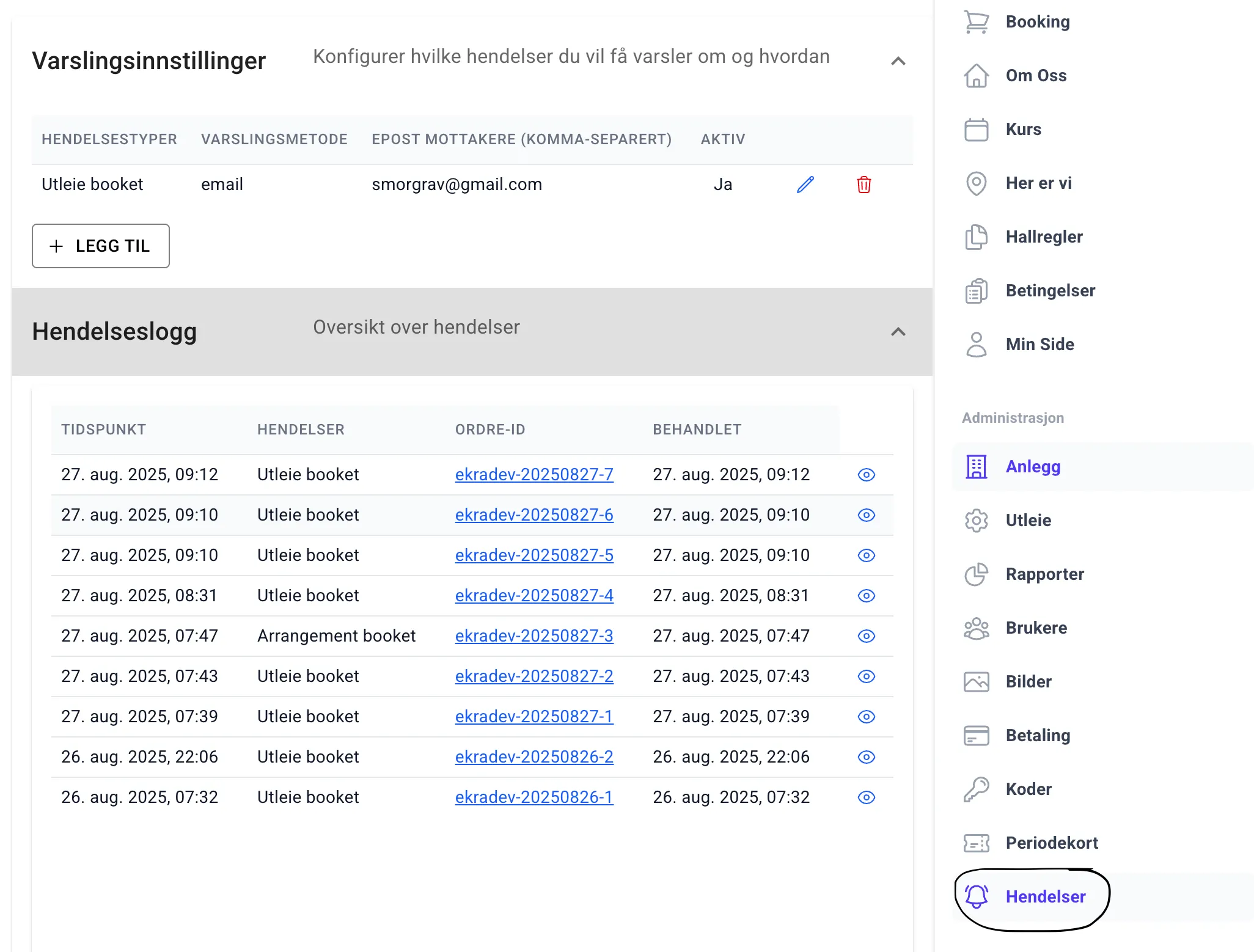This screenshot has height=952, width=1254.
Task: Collapse the Varslingsinnstillinger section
Action: click(898, 61)
